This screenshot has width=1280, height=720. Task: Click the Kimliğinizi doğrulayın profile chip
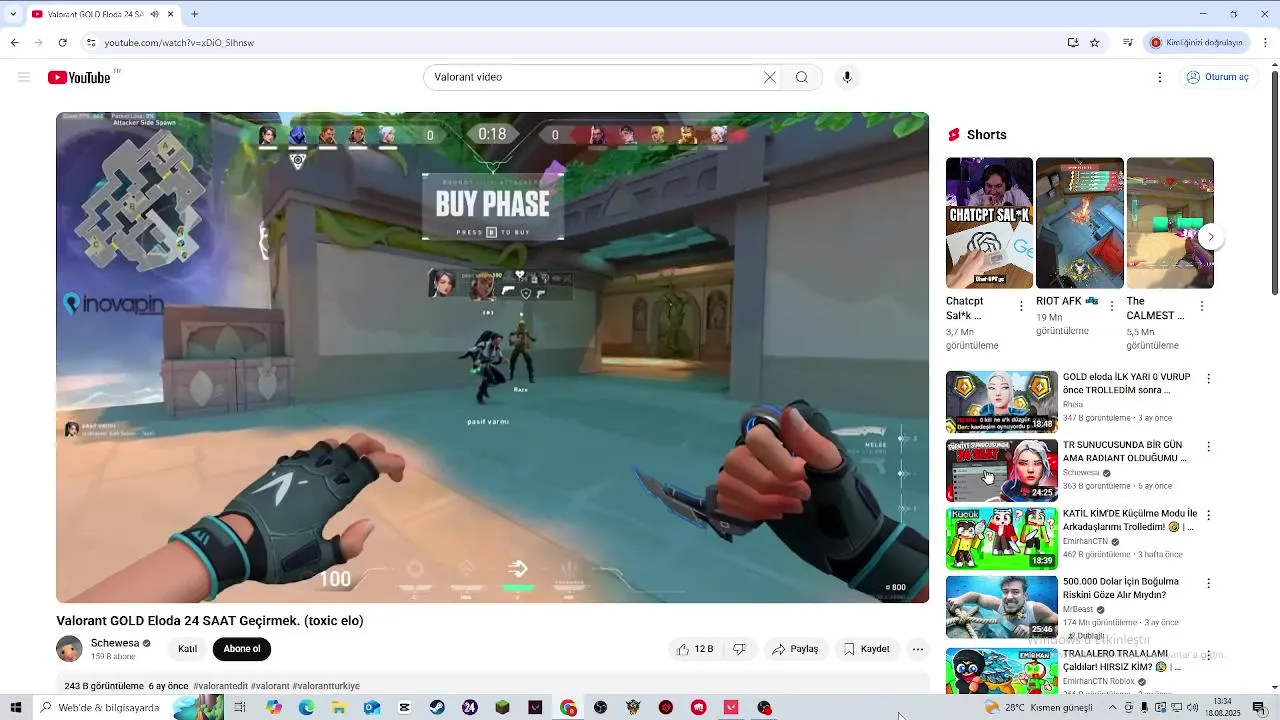click(1197, 43)
